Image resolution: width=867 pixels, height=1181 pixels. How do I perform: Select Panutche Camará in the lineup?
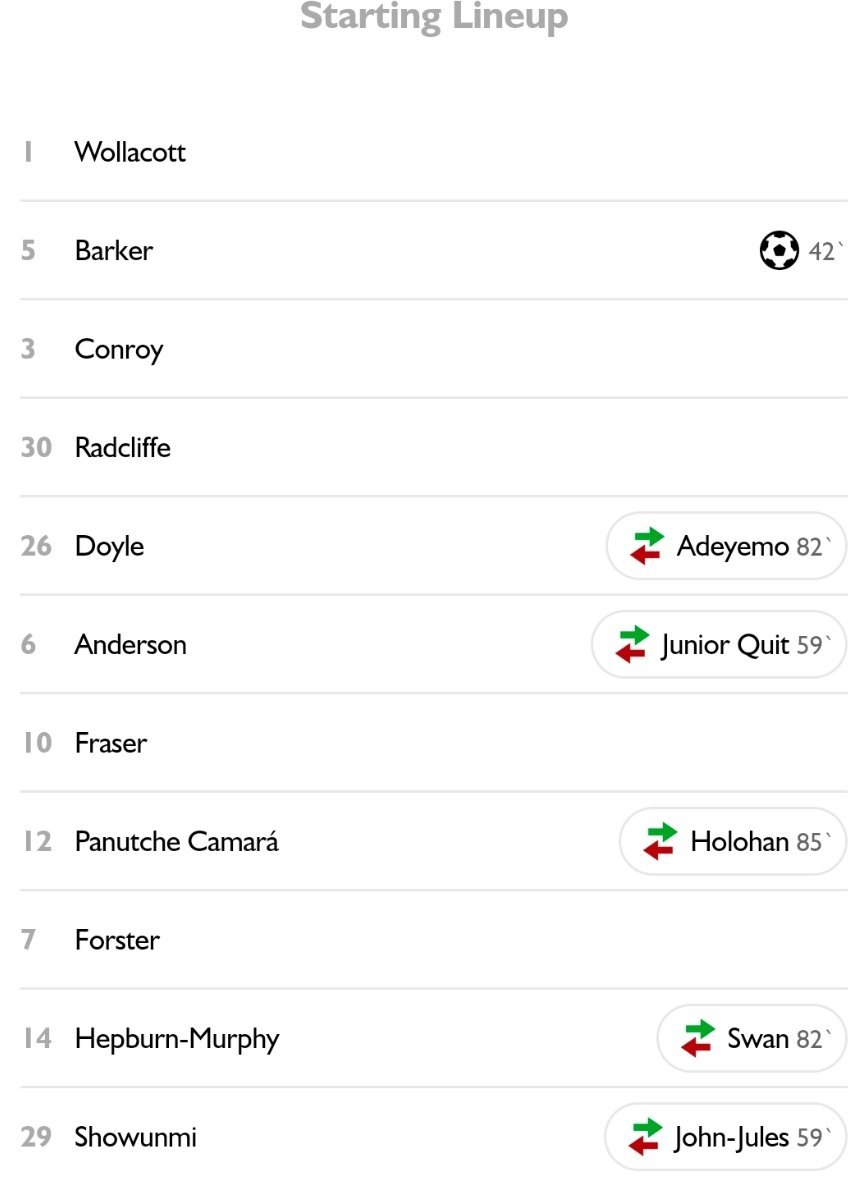tap(434, 841)
